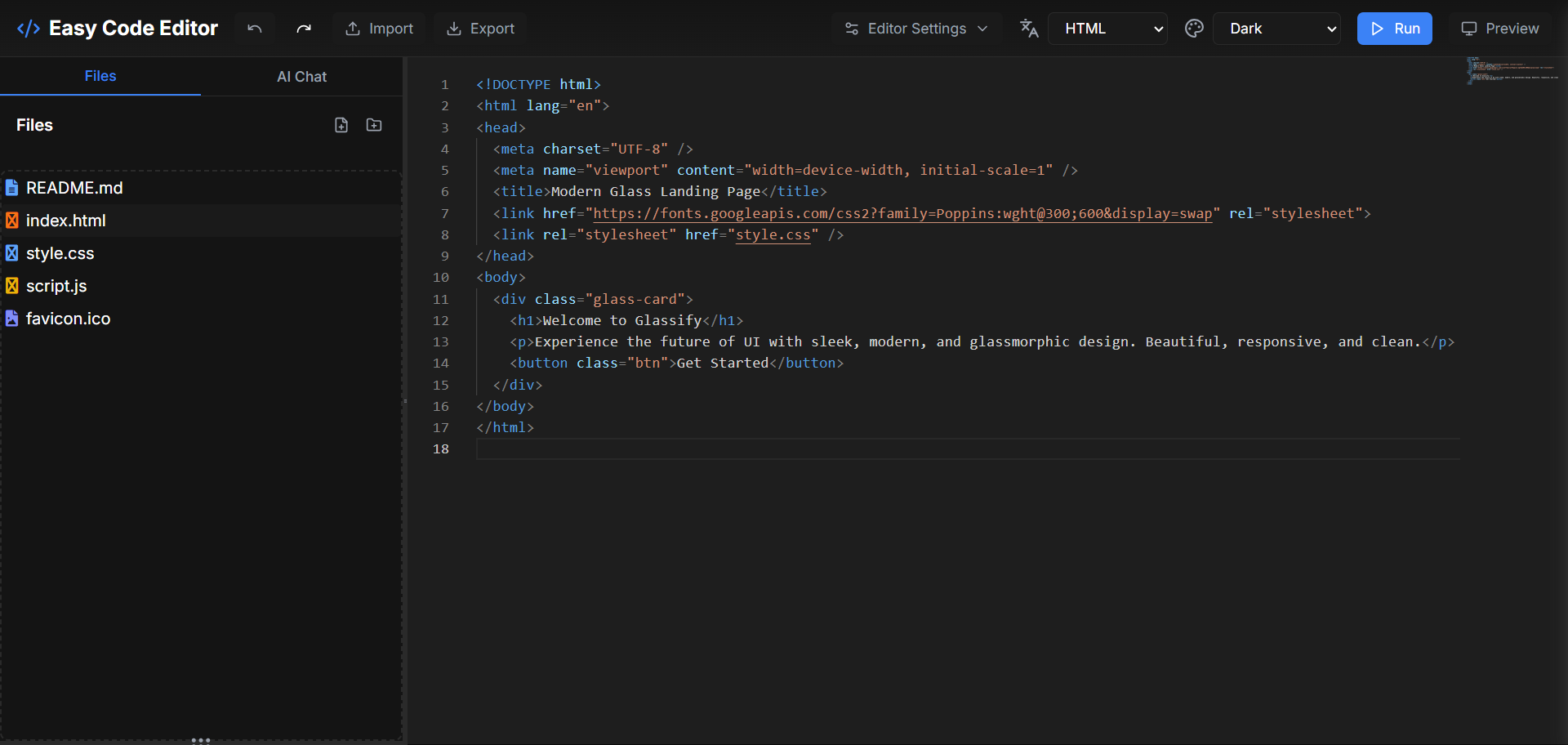Import a file into the editor
The image size is (1568, 745).
pyautogui.click(x=380, y=29)
